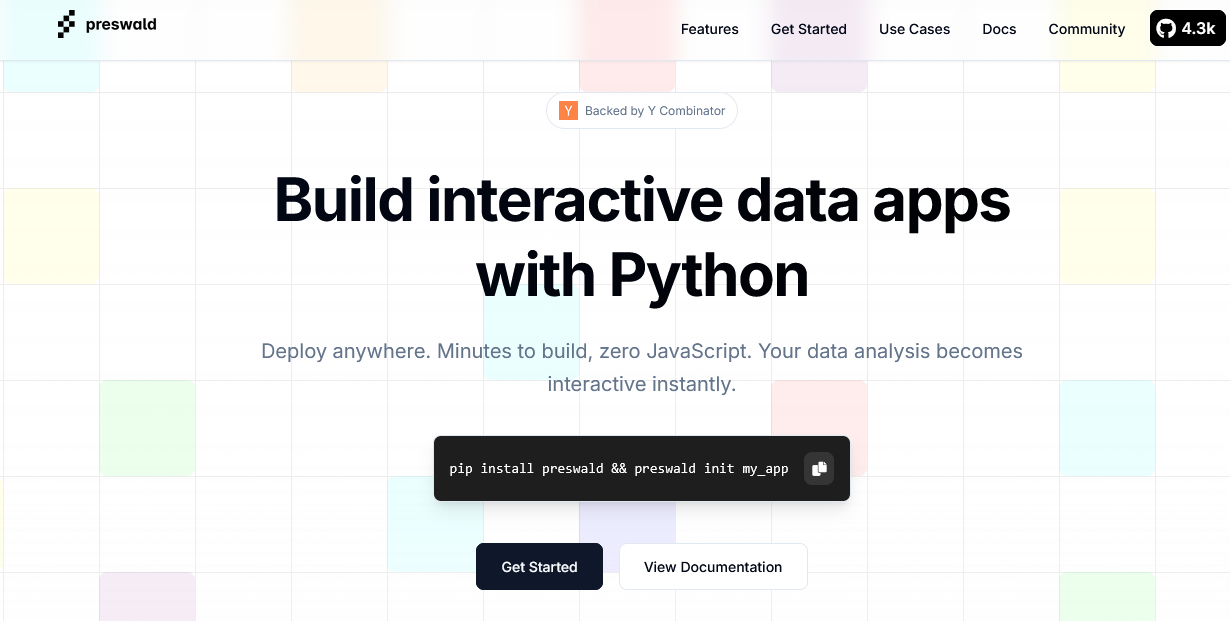Click the preswald logo icon

point(67,25)
